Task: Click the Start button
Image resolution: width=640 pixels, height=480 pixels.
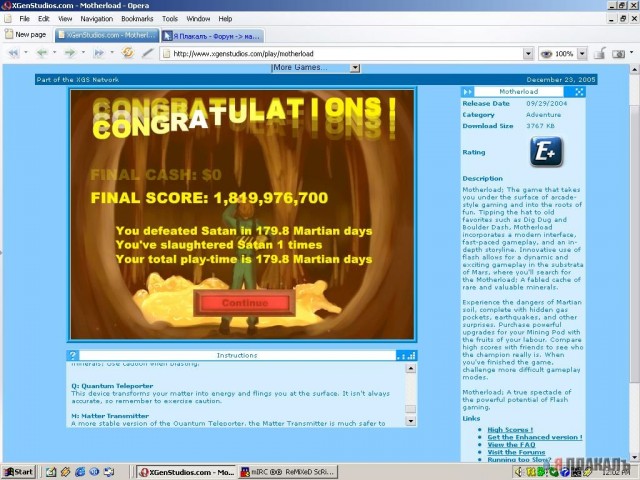Action: click(19, 472)
